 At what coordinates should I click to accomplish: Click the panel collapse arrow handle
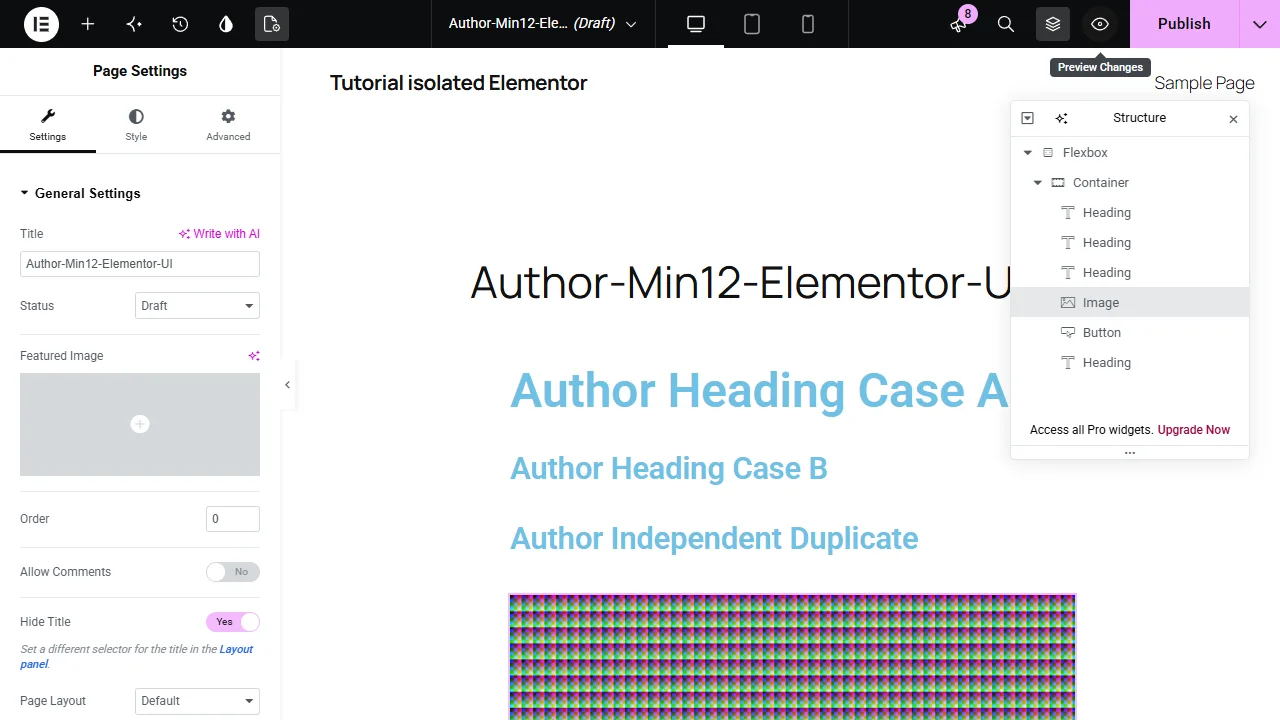(288, 385)
